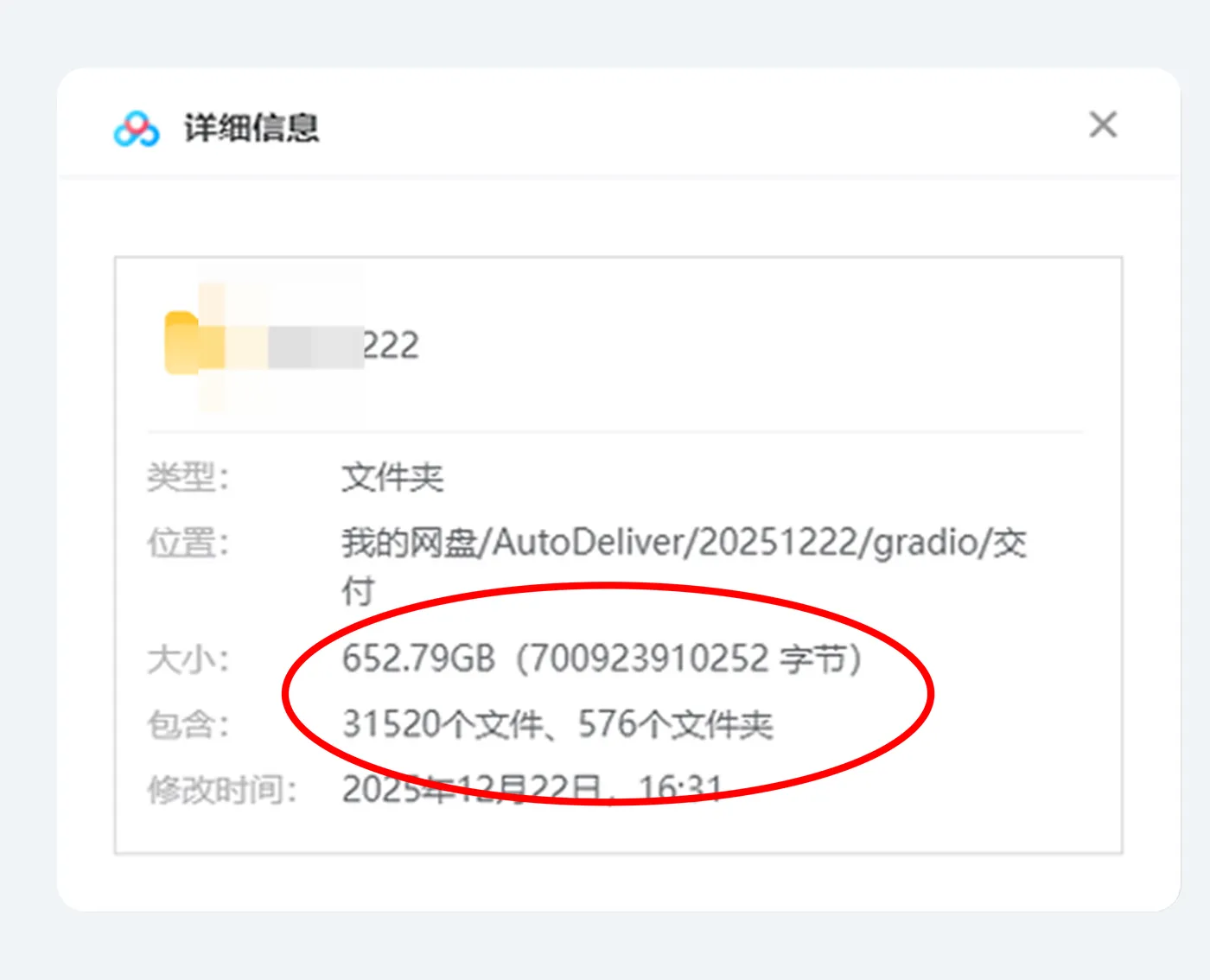Click the 类型 field label
The height and width of the screenshot is (980, 1210).
(x=188, y=477)
